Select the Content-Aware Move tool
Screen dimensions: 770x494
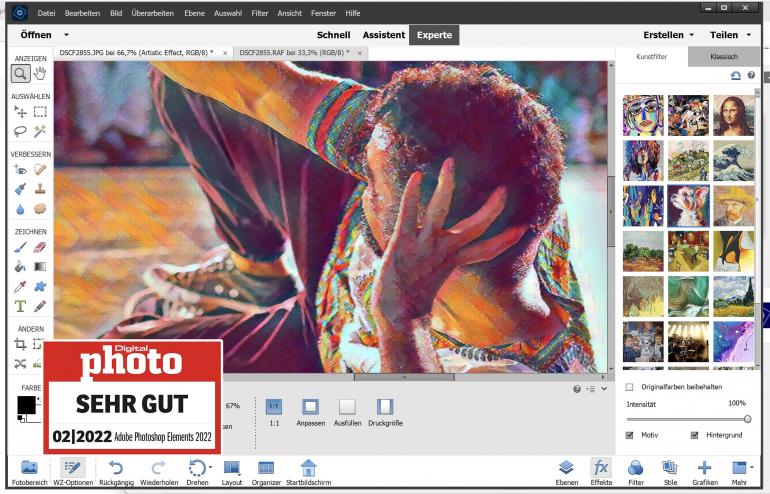point(20,364)
